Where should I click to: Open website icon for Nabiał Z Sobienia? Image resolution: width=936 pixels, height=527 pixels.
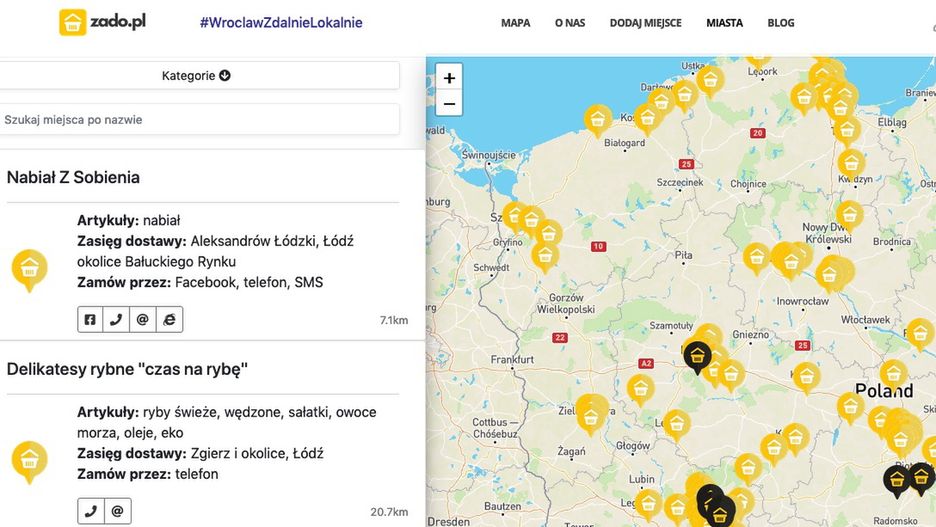[169, 319]
